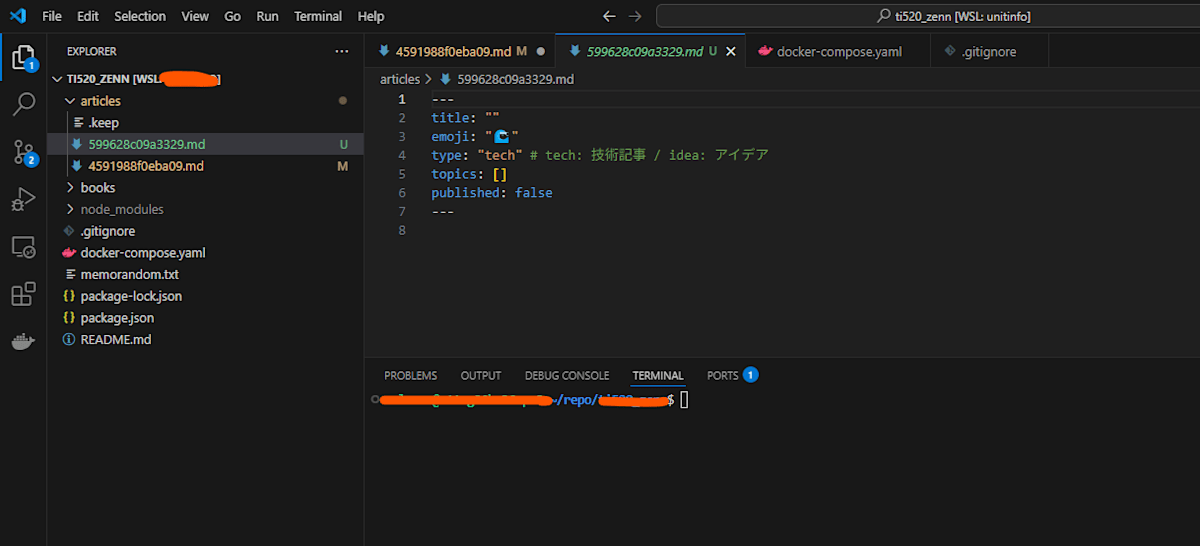Click the README.md info icon
The height and width of the screenshot is (546, 1200).
(x=69, y=339)
